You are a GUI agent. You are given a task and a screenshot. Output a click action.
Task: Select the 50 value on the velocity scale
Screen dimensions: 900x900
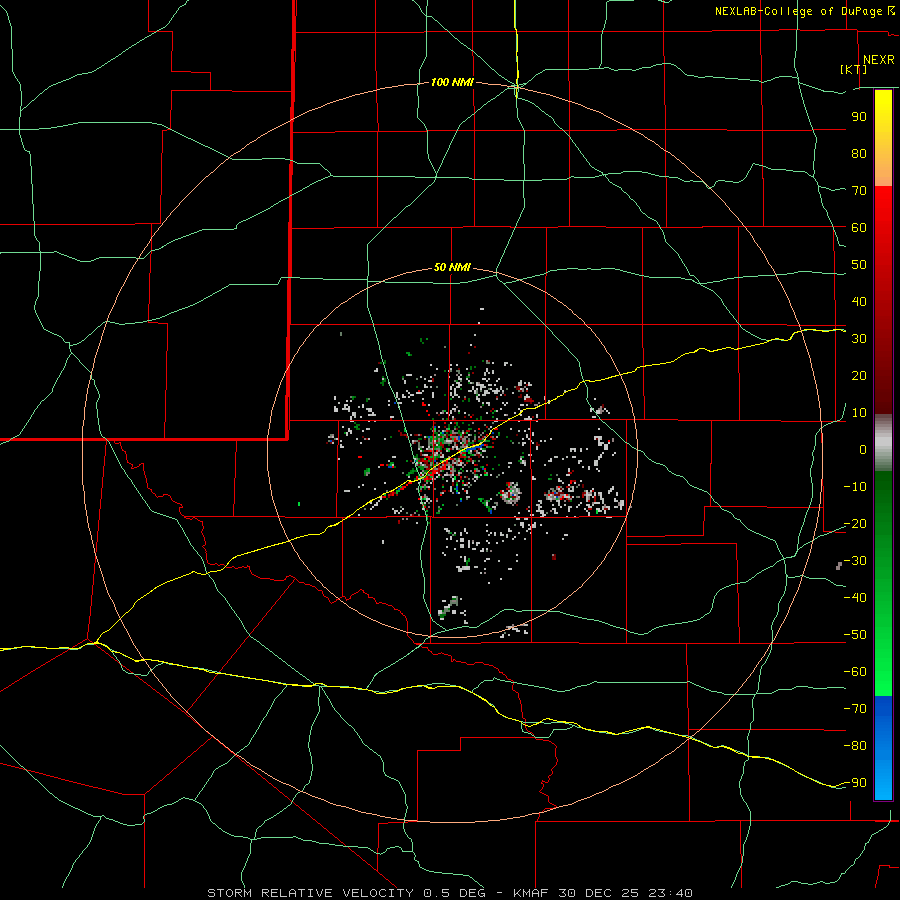[x=859, y=265]
